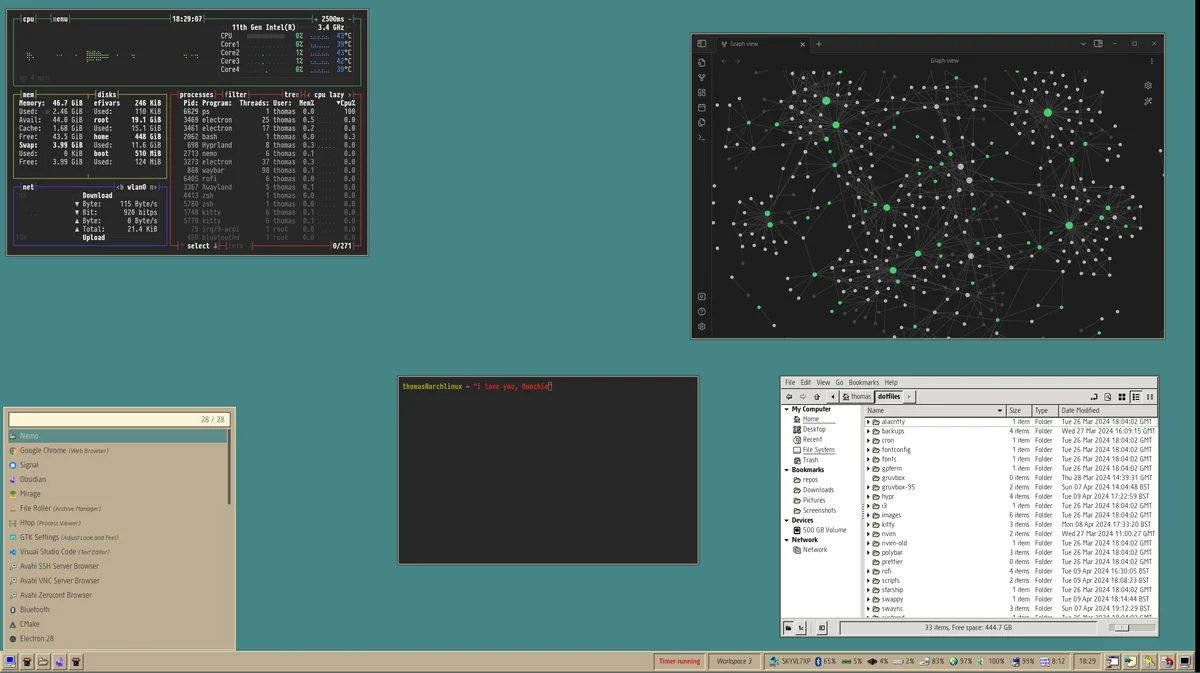1200x673 pixels.
Task: Toggle dual pane view in the file manager
Action: tap(1149, 396)
